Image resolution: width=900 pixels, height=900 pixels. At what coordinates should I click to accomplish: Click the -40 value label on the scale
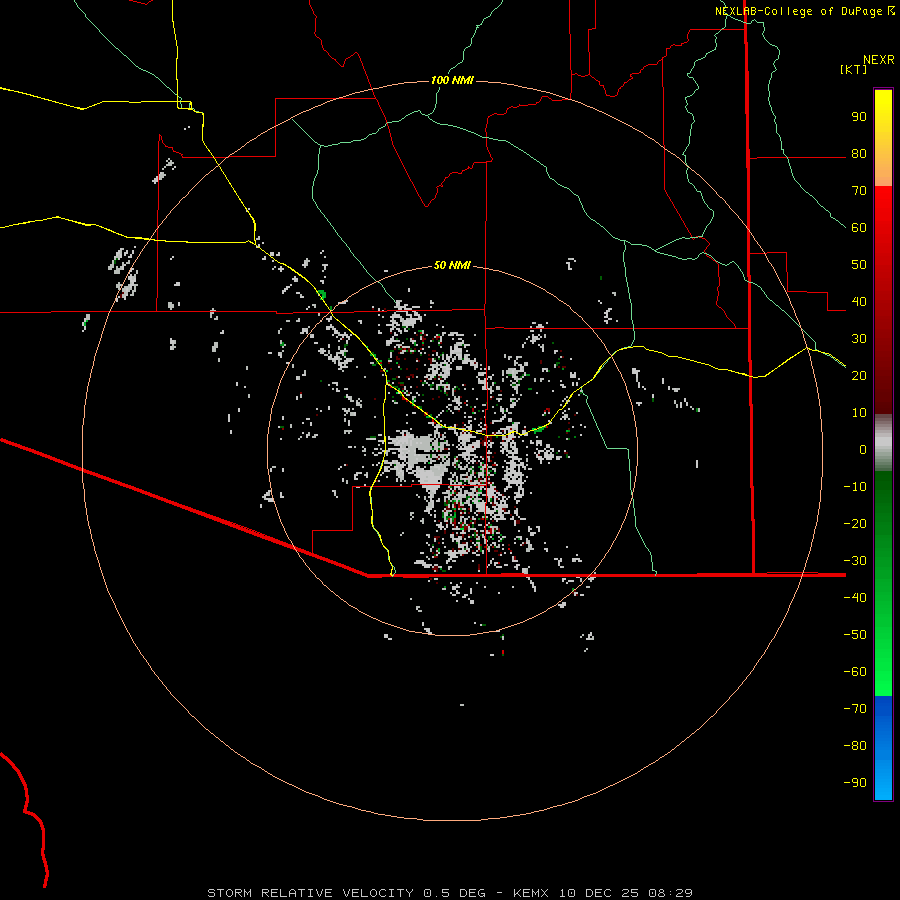[x=855, y=598]
